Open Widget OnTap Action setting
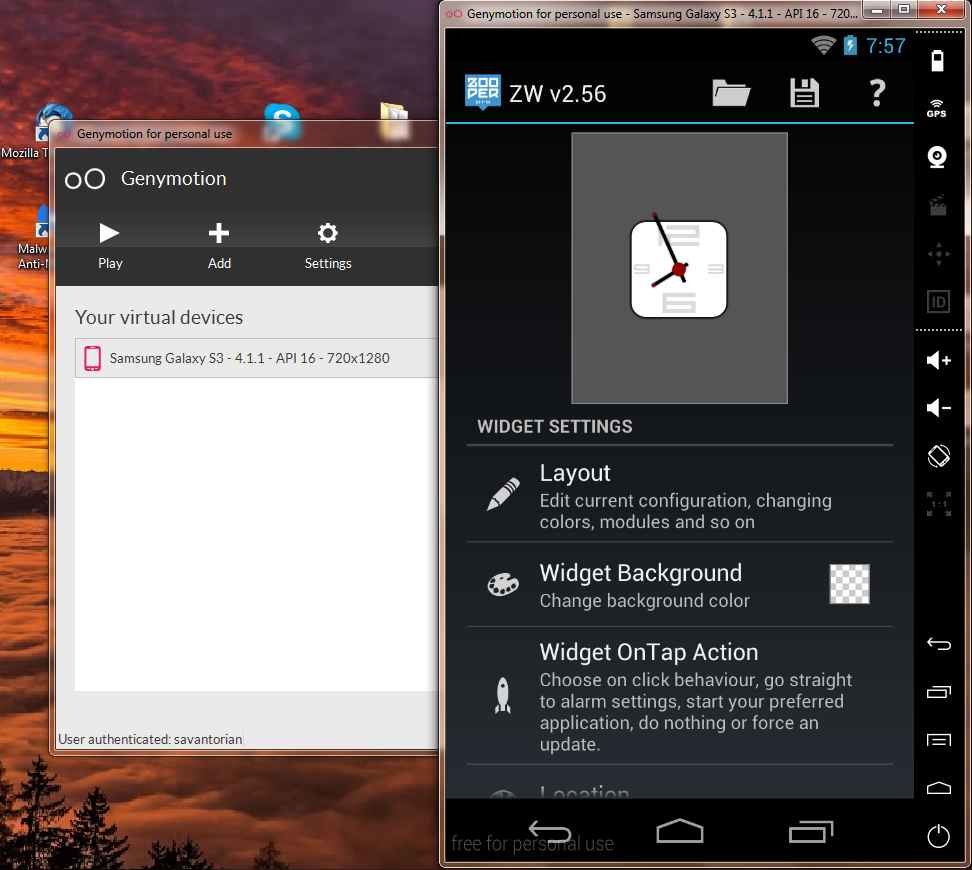Screen dimensions: 972x870 click(679, 696)
